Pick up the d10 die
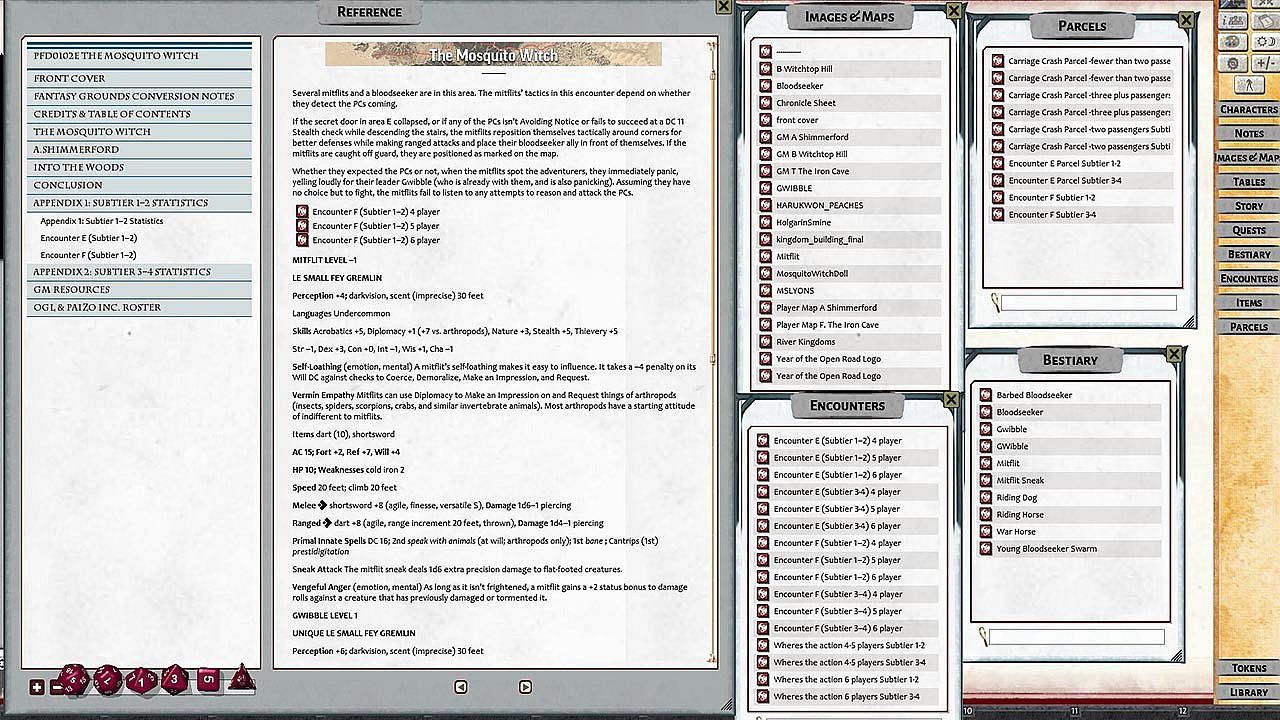 point(141,680)
